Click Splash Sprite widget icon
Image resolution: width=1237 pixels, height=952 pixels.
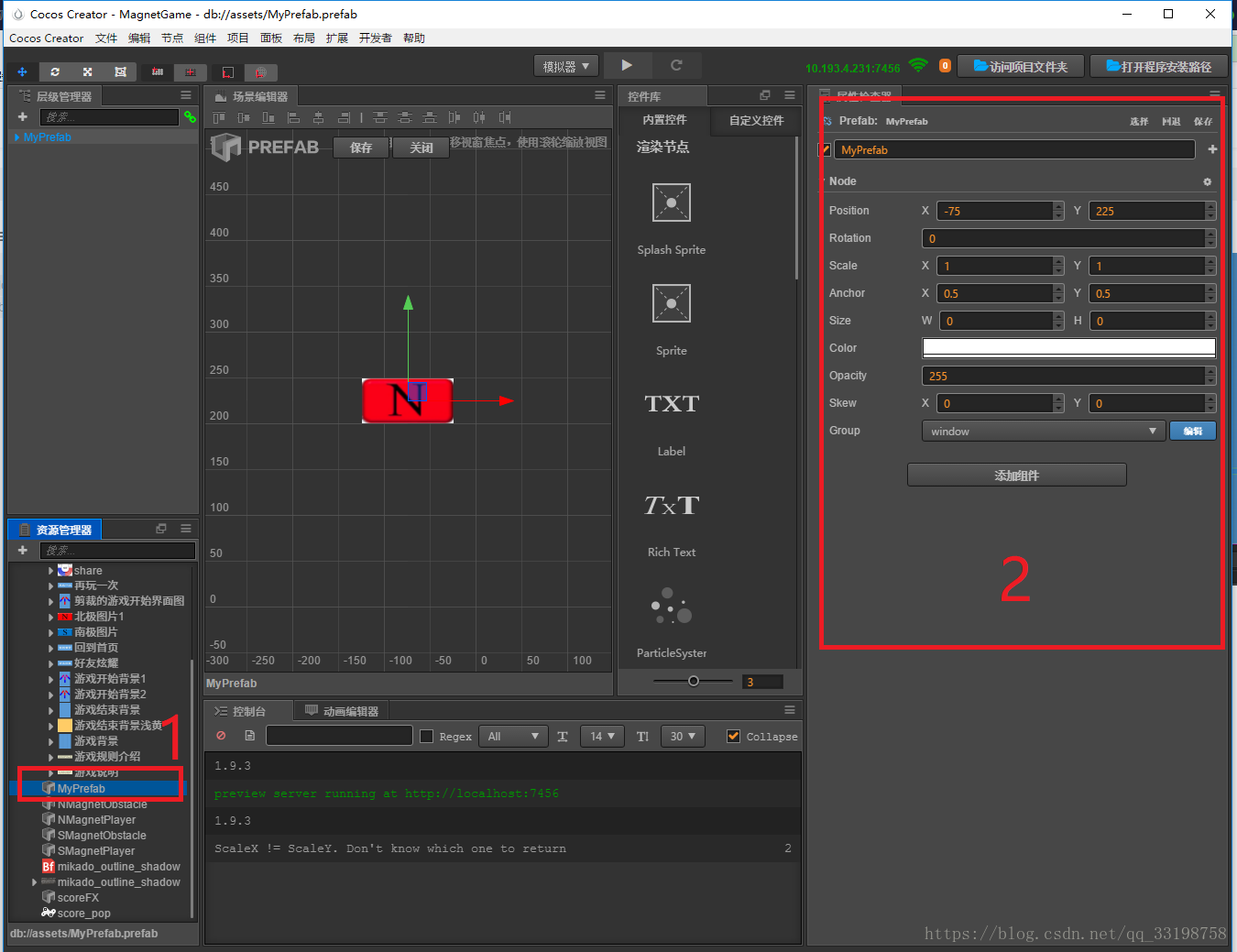tap(672, 202)
